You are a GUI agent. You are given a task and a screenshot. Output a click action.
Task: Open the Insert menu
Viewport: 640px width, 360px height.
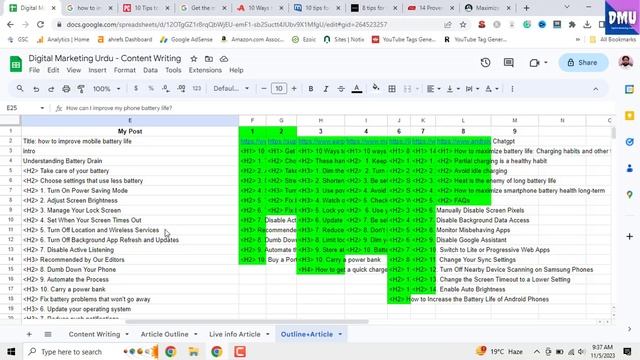pyautogui.click(x=97, y=70)
